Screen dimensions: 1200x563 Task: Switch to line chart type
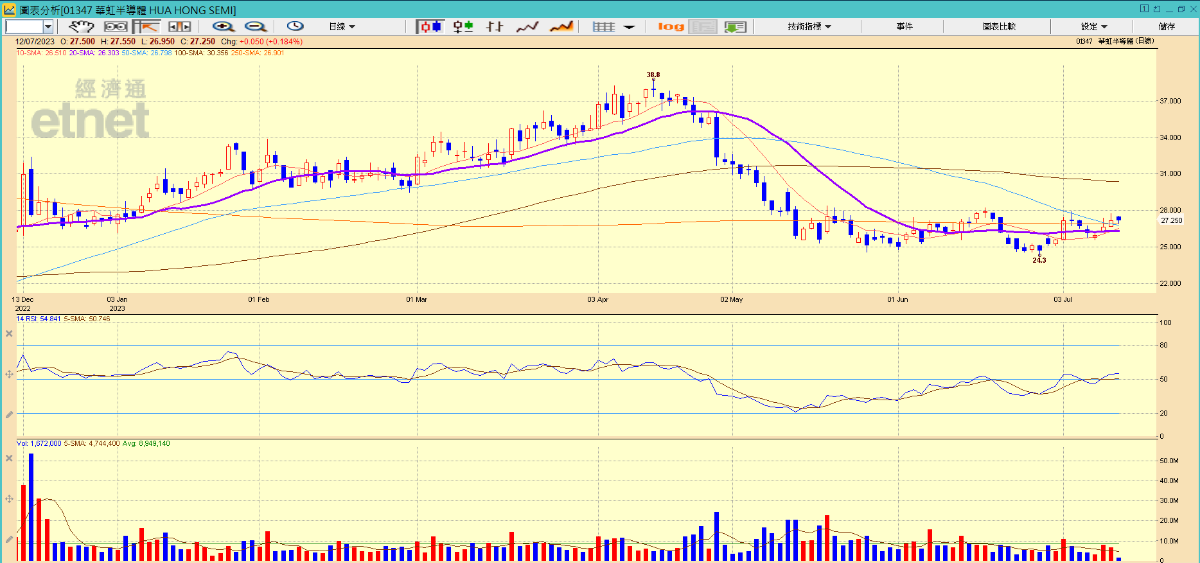[527, 26]
